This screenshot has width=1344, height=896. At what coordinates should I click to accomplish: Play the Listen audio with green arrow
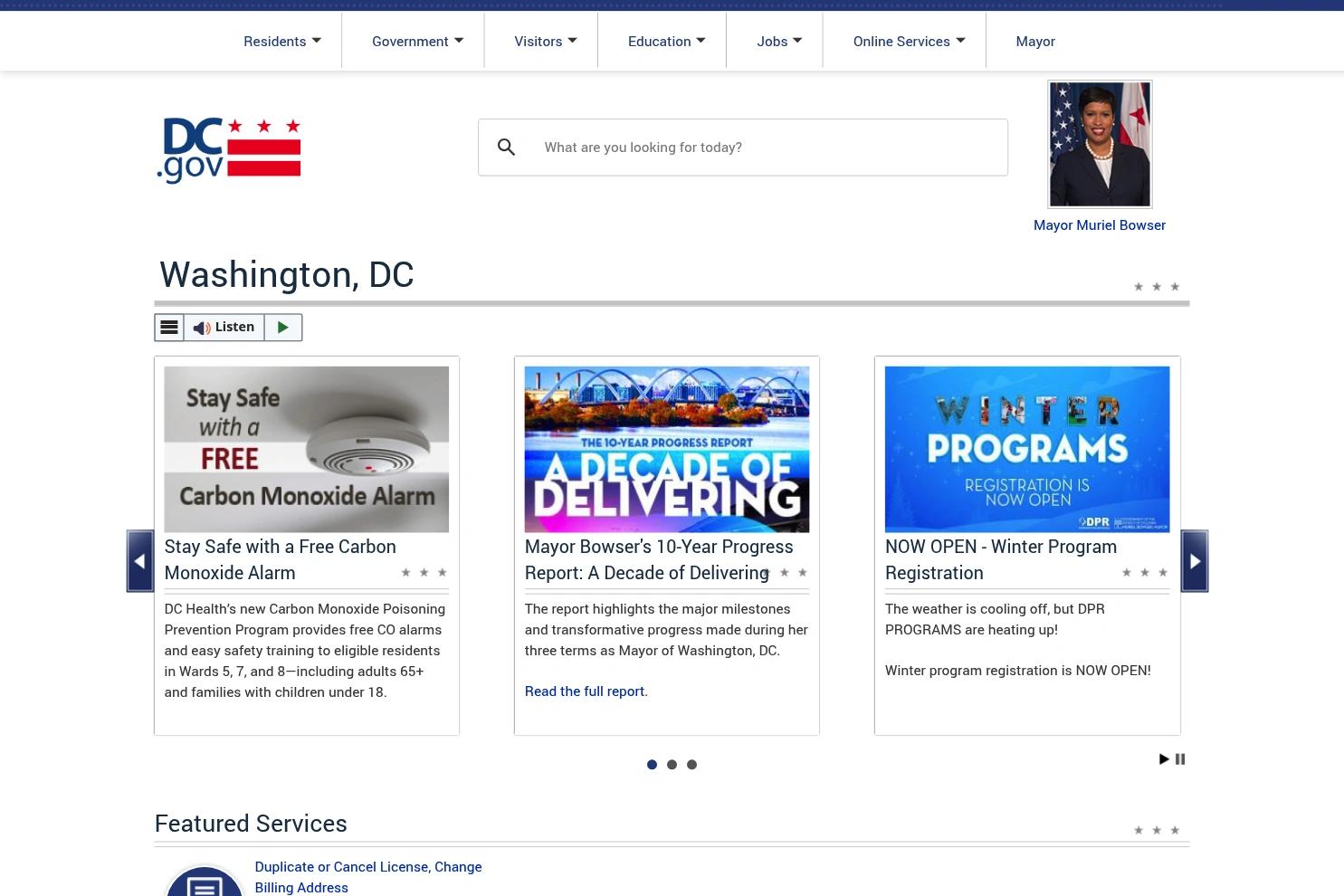[283, 327]
